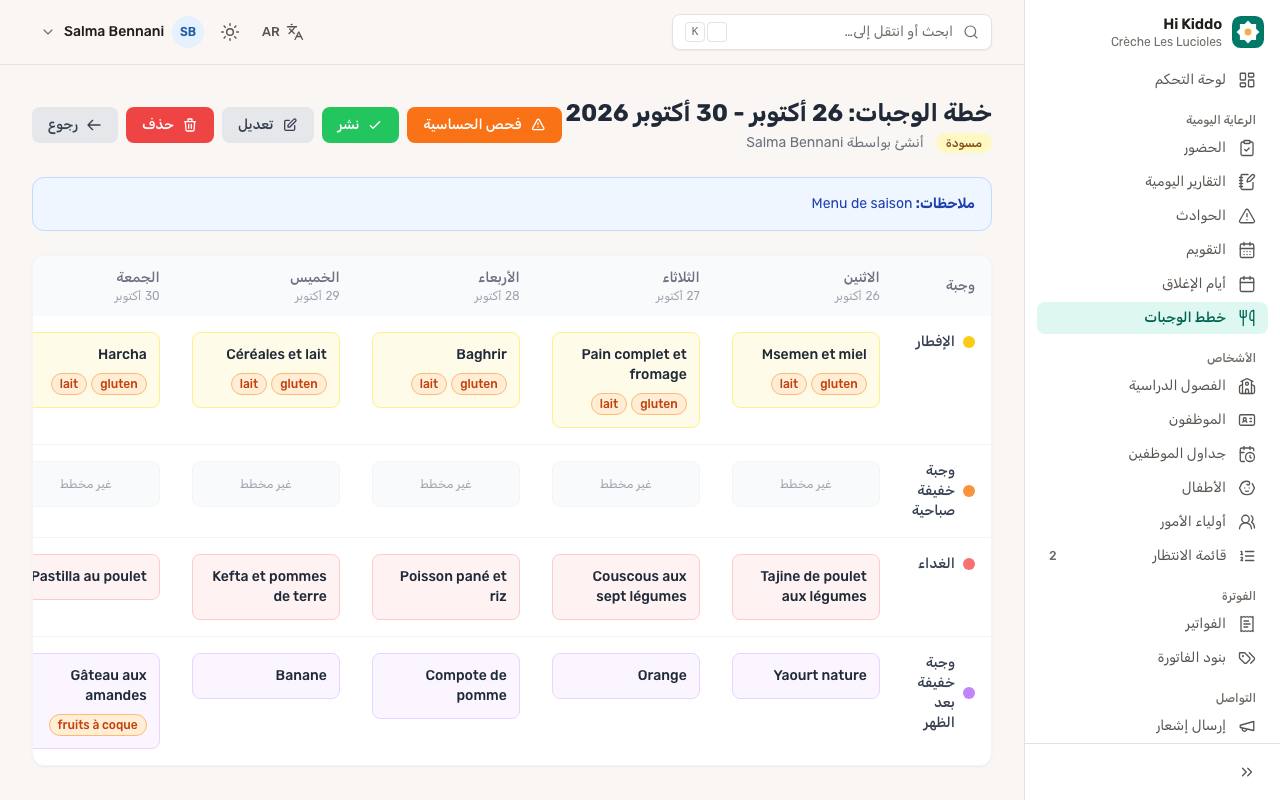The width and height of the screenshot is (1280, 800).
Task: Open the Hi Kiddo logo
Action: coord(1248,32)
